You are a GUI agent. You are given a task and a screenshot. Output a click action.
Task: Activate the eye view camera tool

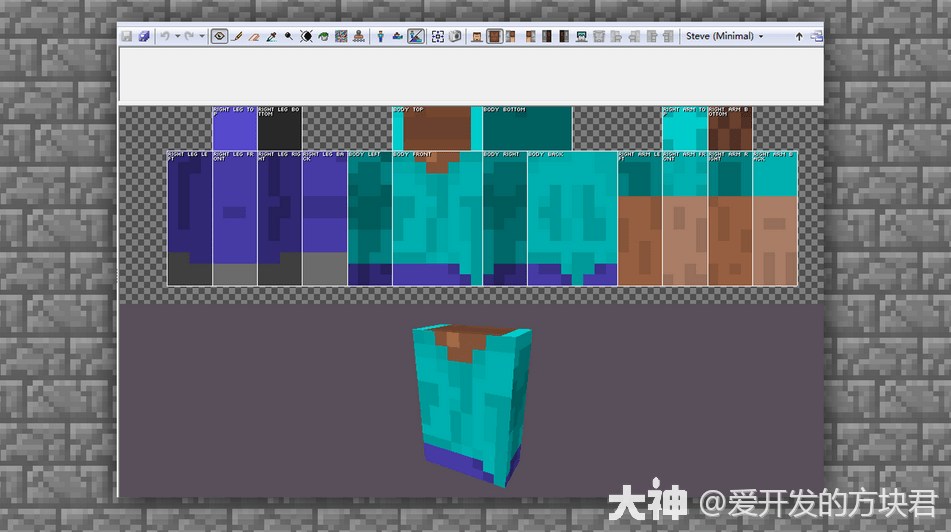click(219, 36)
